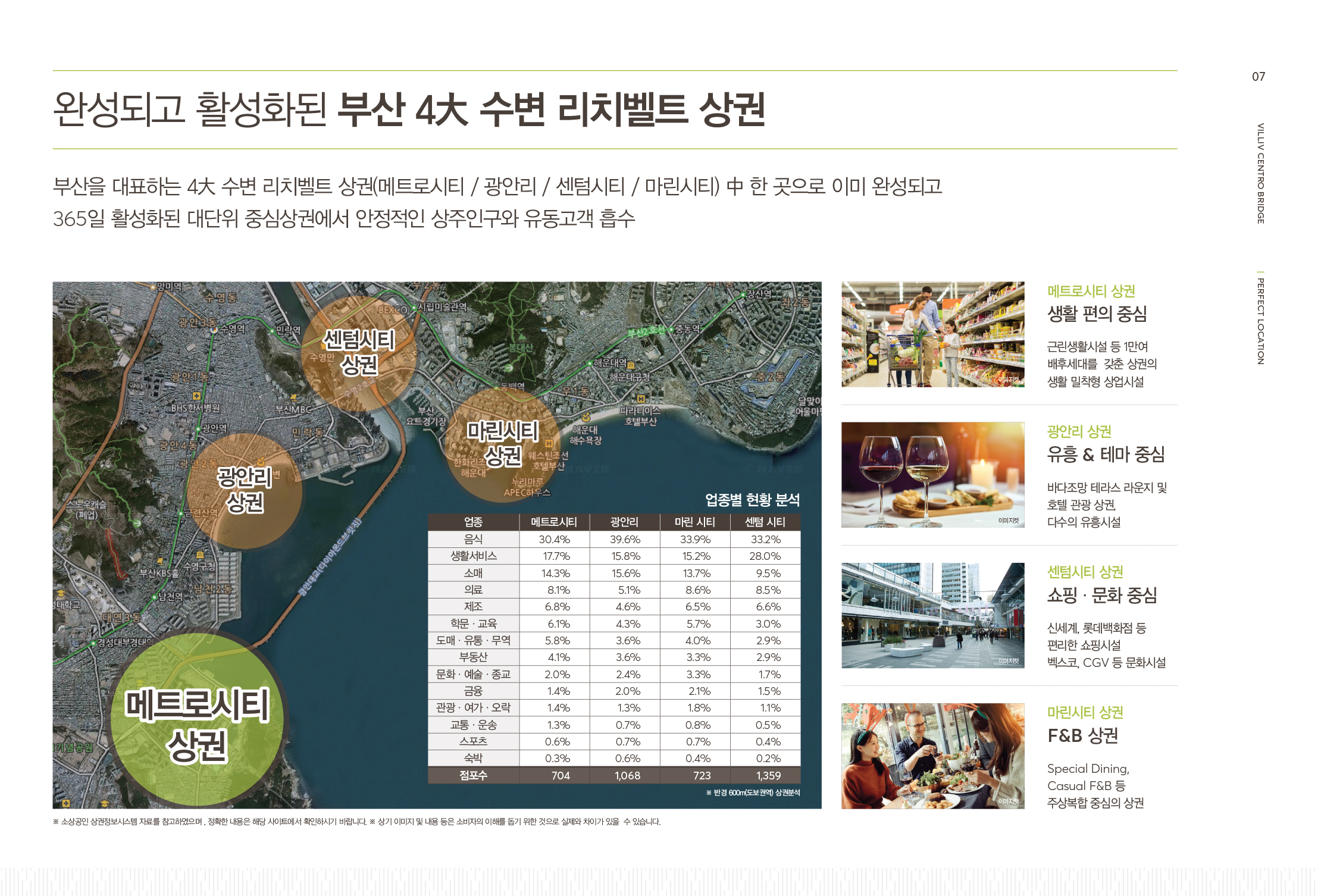Select the 반경 600m 상권분석 footnote under table
Viewport: 1318px width, 896px height.
click(753, 792)
